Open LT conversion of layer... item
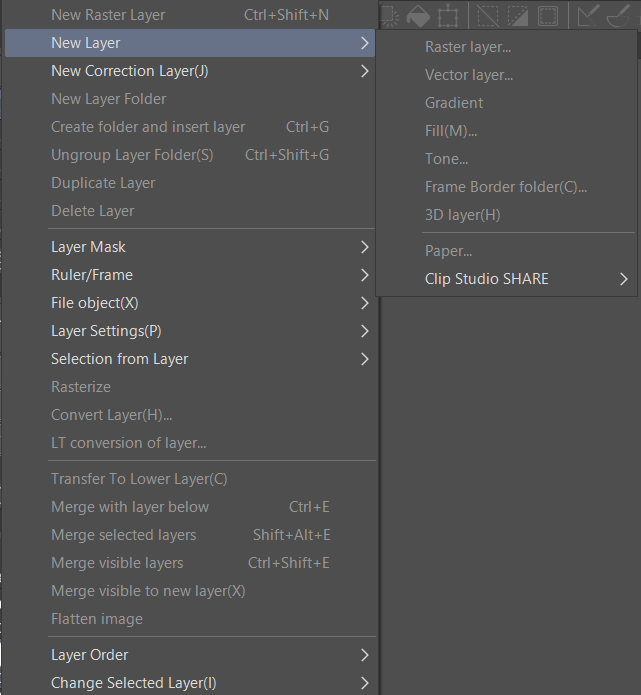 190,443
